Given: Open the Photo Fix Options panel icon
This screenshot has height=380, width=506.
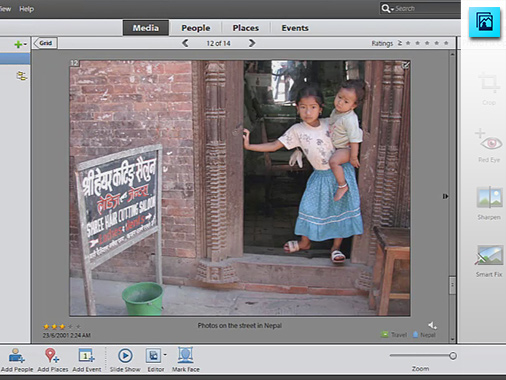Looking at the screenshot, I should coord(484,22).
